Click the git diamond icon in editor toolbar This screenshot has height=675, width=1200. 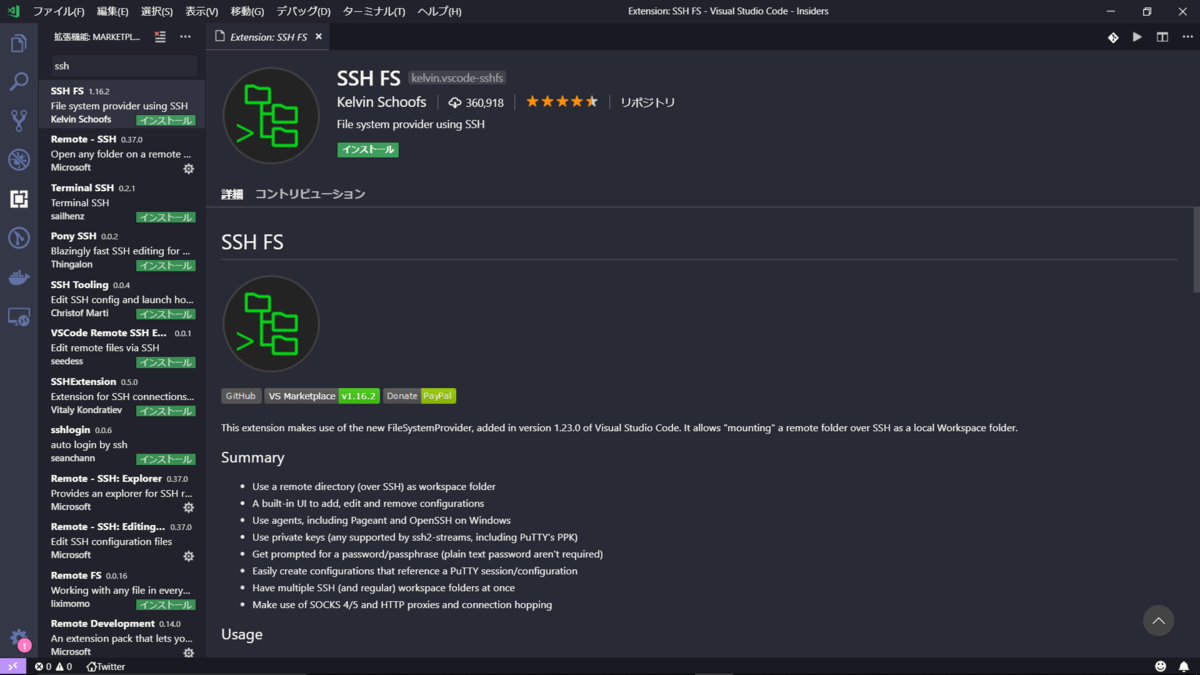tap(1113, 37)
